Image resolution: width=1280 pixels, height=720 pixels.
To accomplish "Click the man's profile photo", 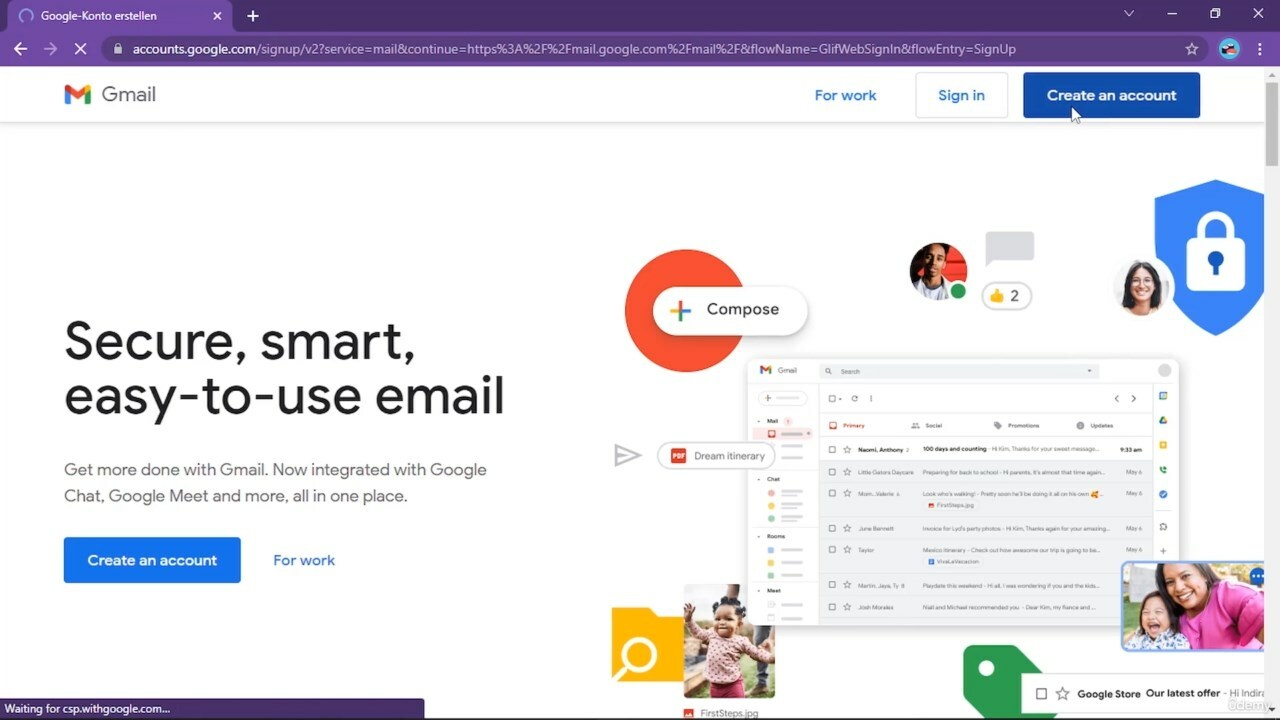I will point(938,271).
